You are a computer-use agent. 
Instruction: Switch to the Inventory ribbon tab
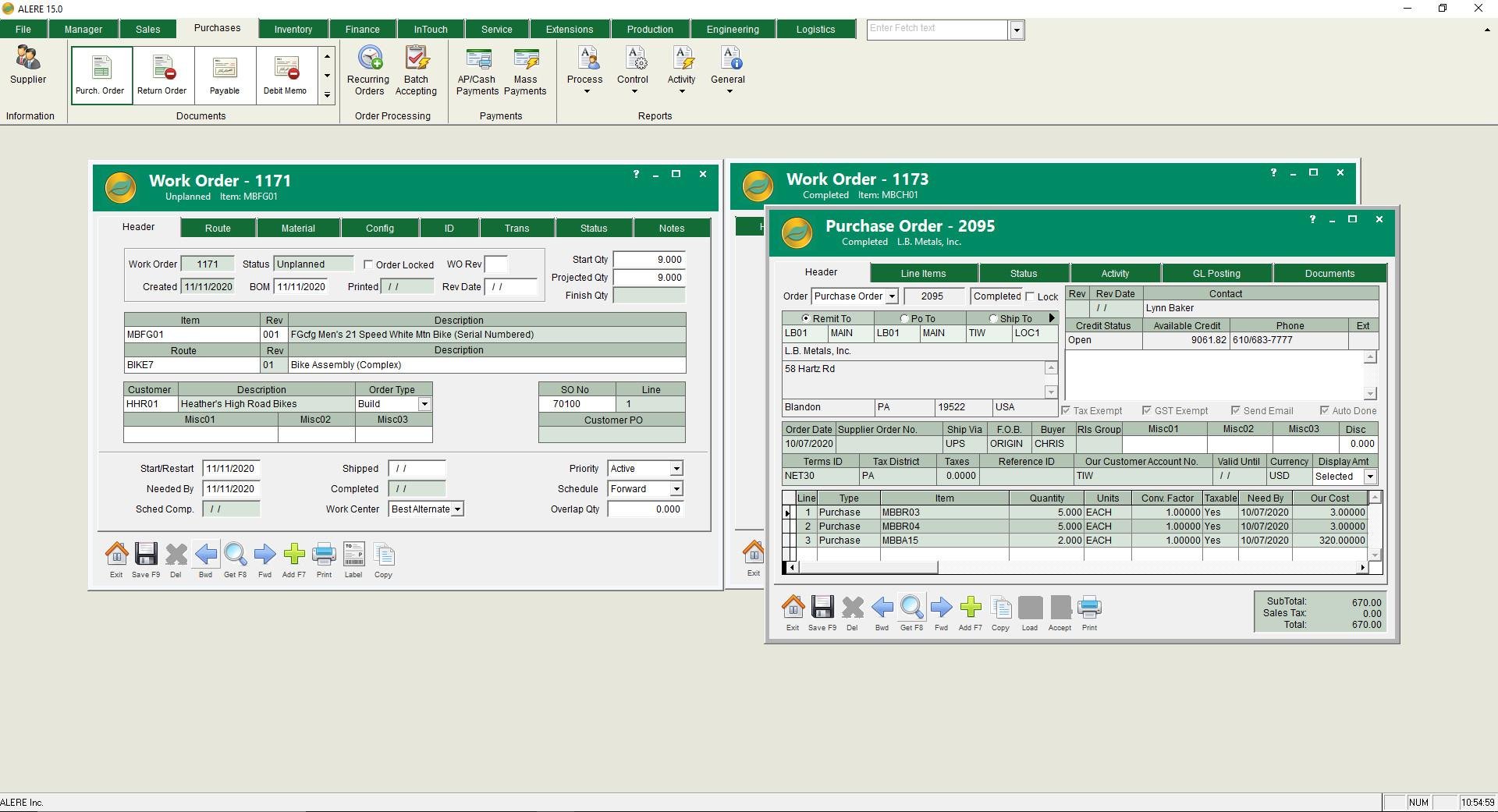click(293, 29)
